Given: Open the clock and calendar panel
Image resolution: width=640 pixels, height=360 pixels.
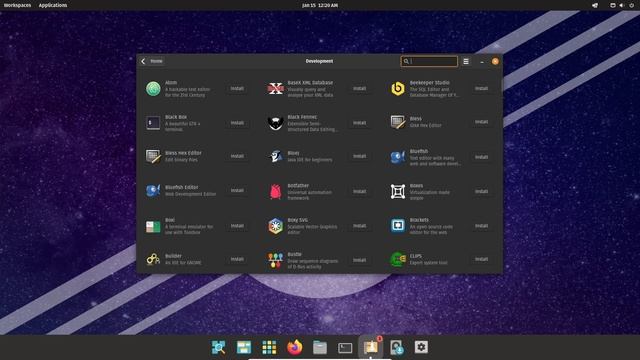Looking at the screenshot, I should (320, 5).
